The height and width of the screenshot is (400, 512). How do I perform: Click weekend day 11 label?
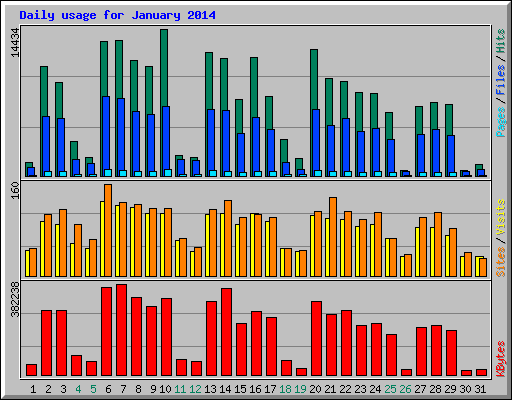180,389
